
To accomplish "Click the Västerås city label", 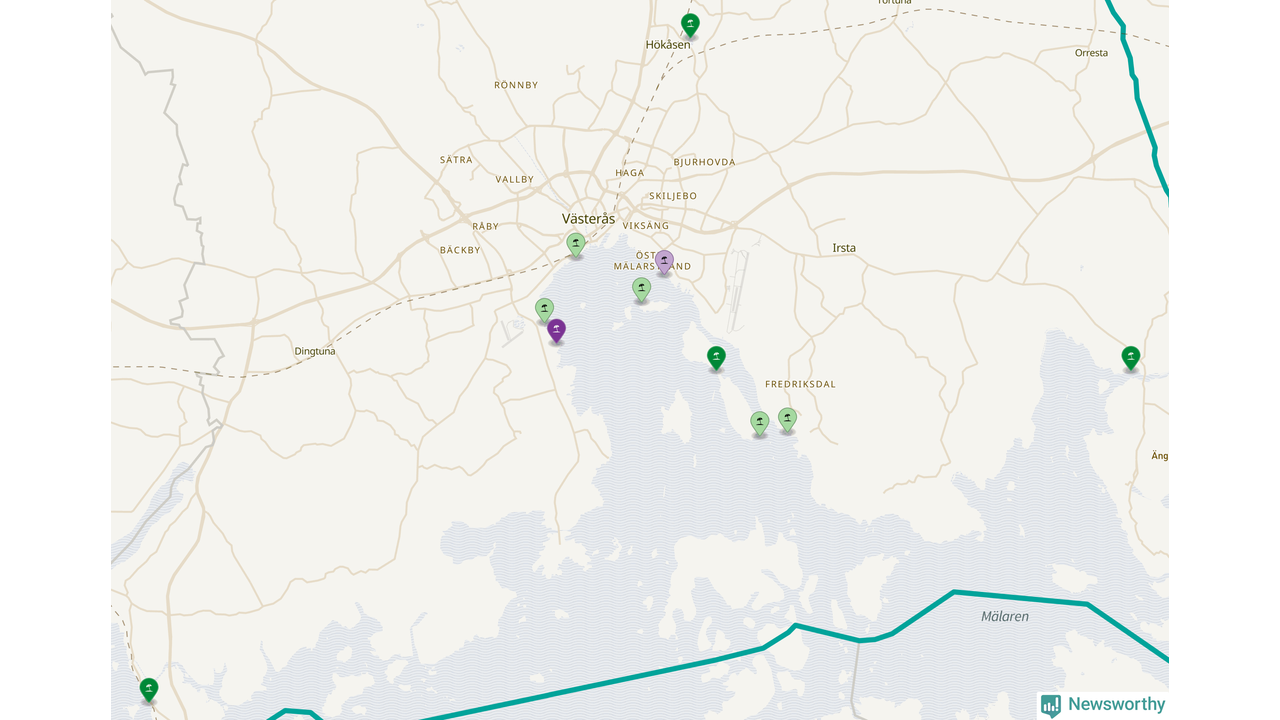I will click(589, 218).
